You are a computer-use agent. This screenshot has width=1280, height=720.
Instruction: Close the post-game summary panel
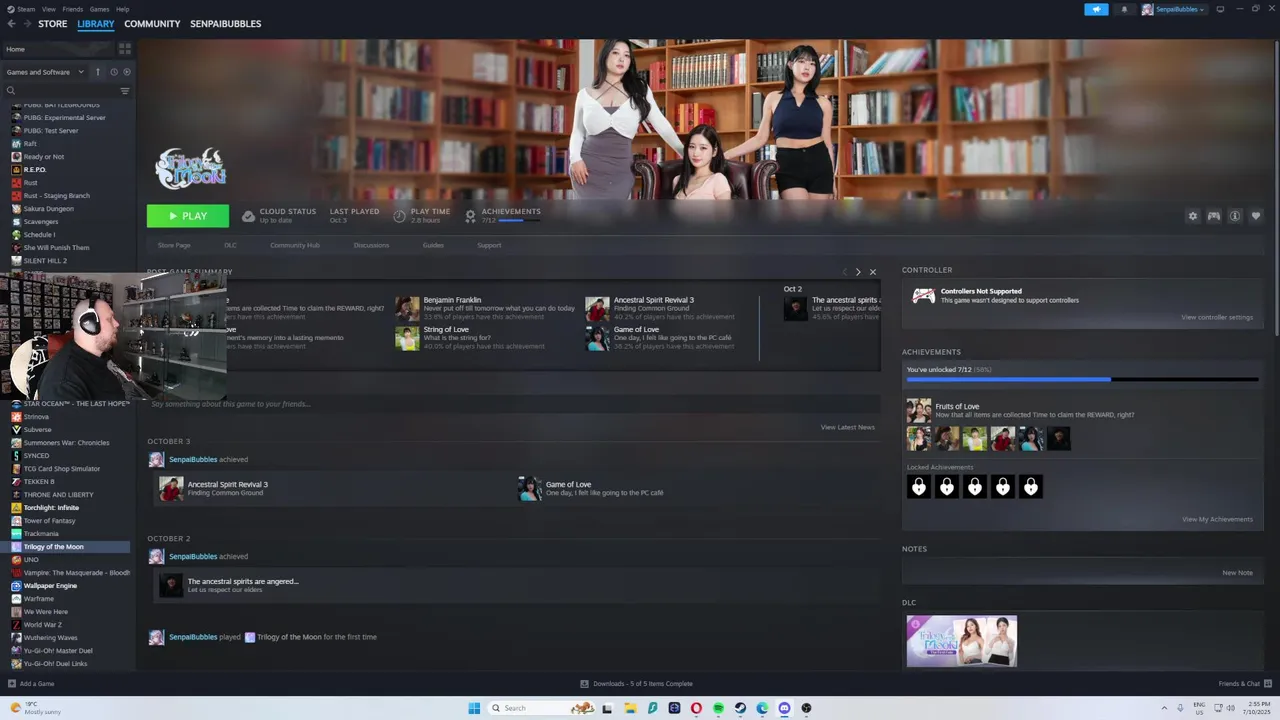click(x=873, y=272)
